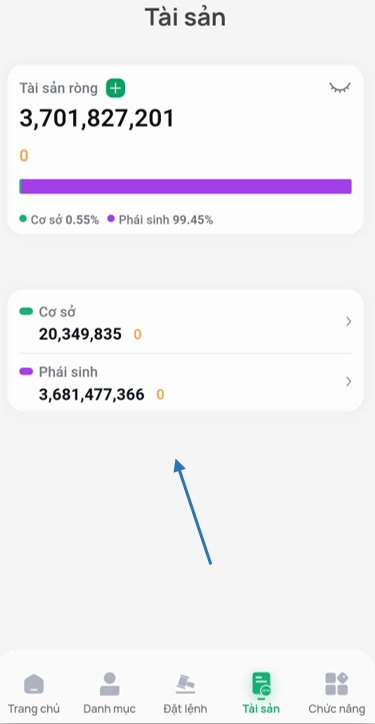Click the purple Phái sinh pill marker

pos(26,372)
